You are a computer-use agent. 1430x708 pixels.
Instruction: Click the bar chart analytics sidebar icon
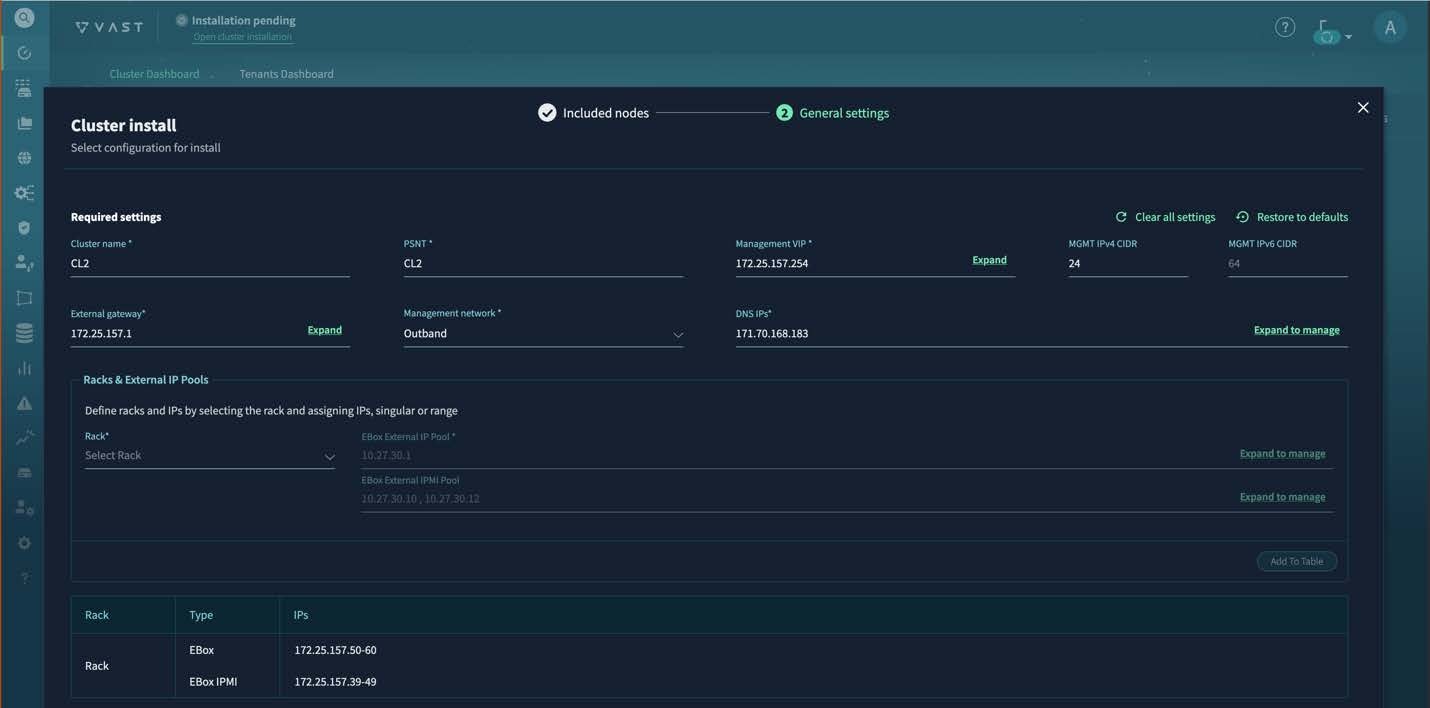tap(24, 368)
